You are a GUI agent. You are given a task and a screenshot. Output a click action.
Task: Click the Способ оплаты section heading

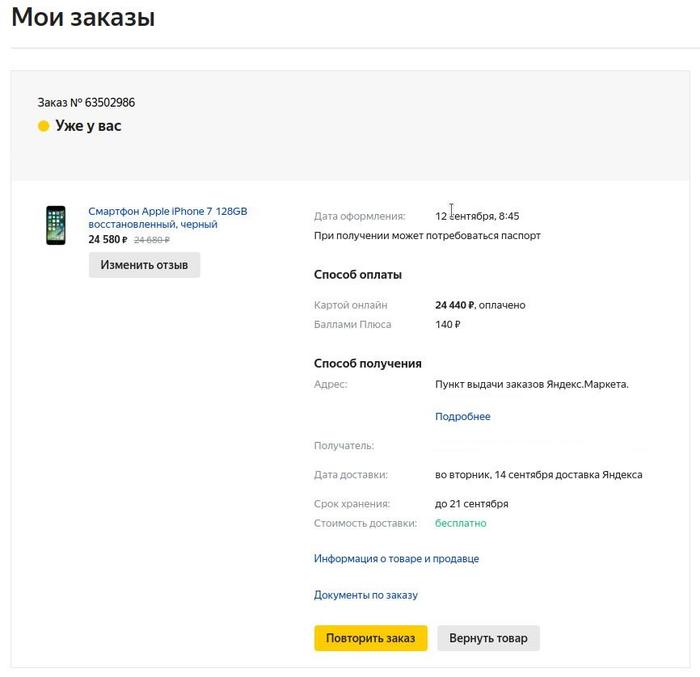click(358, 275)
